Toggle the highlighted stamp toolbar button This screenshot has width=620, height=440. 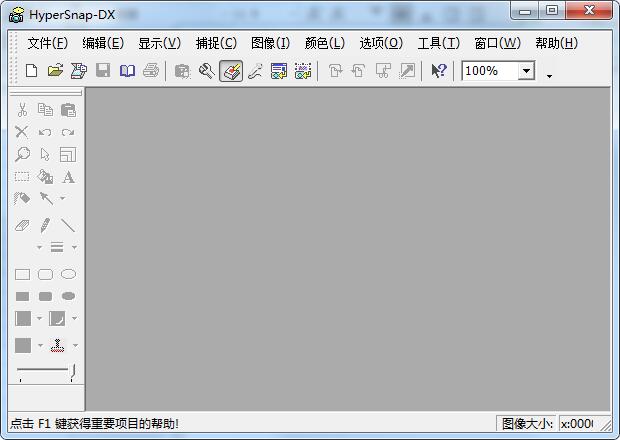click(x=231, y=71)
